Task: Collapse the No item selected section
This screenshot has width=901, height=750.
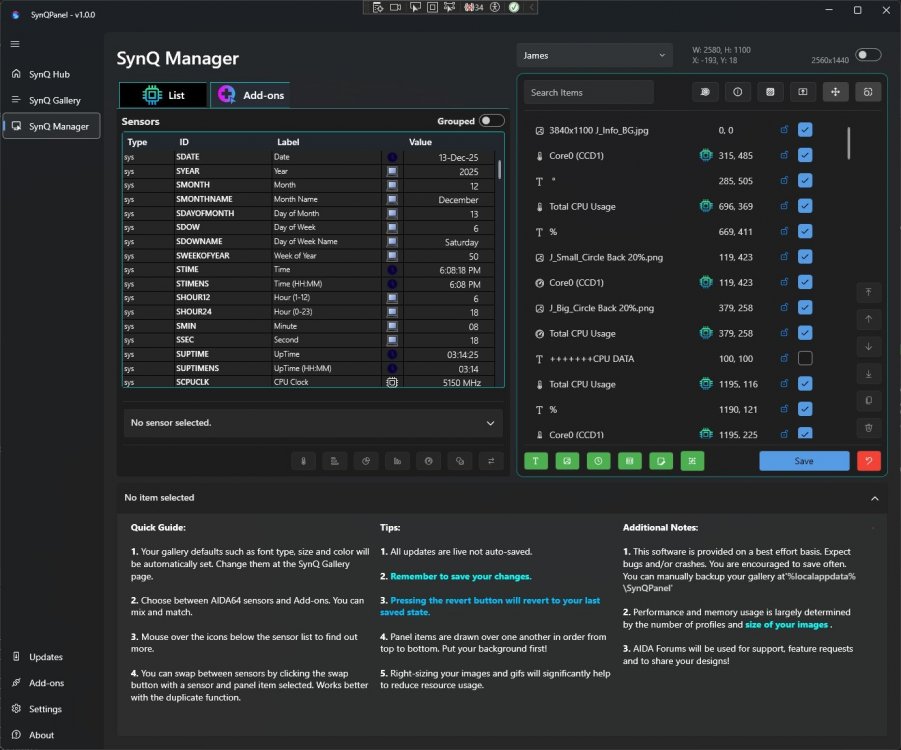Action: [874, 498]
